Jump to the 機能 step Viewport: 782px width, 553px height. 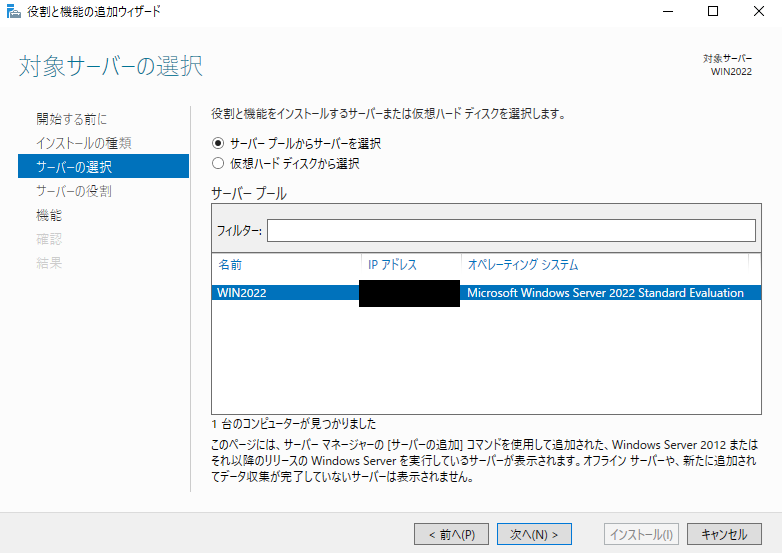tap(49, 215)
